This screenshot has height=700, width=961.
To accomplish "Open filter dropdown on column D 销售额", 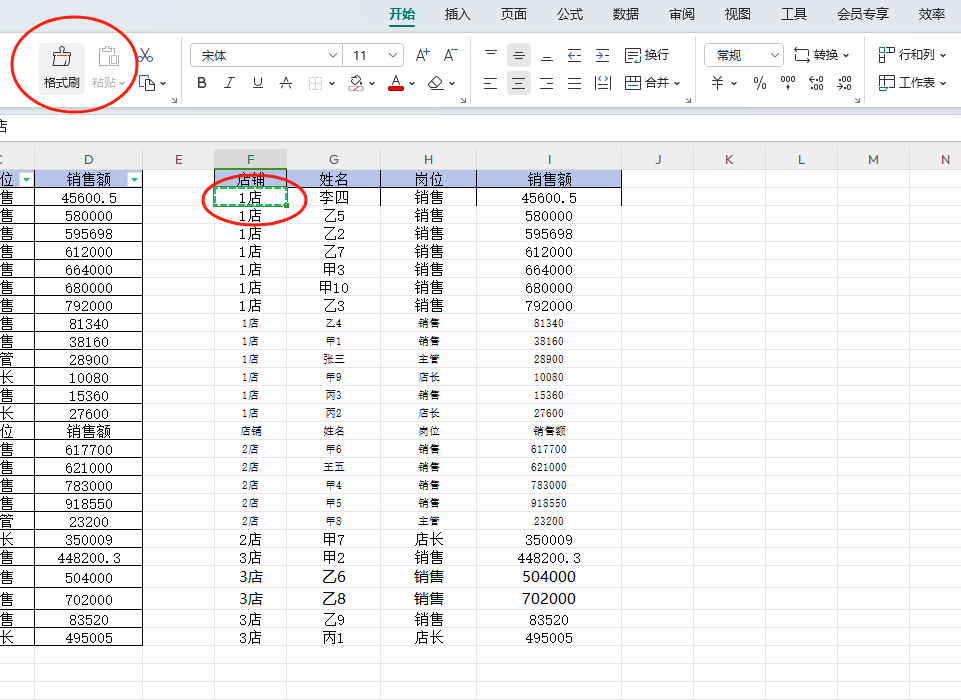I will [134, 180].
